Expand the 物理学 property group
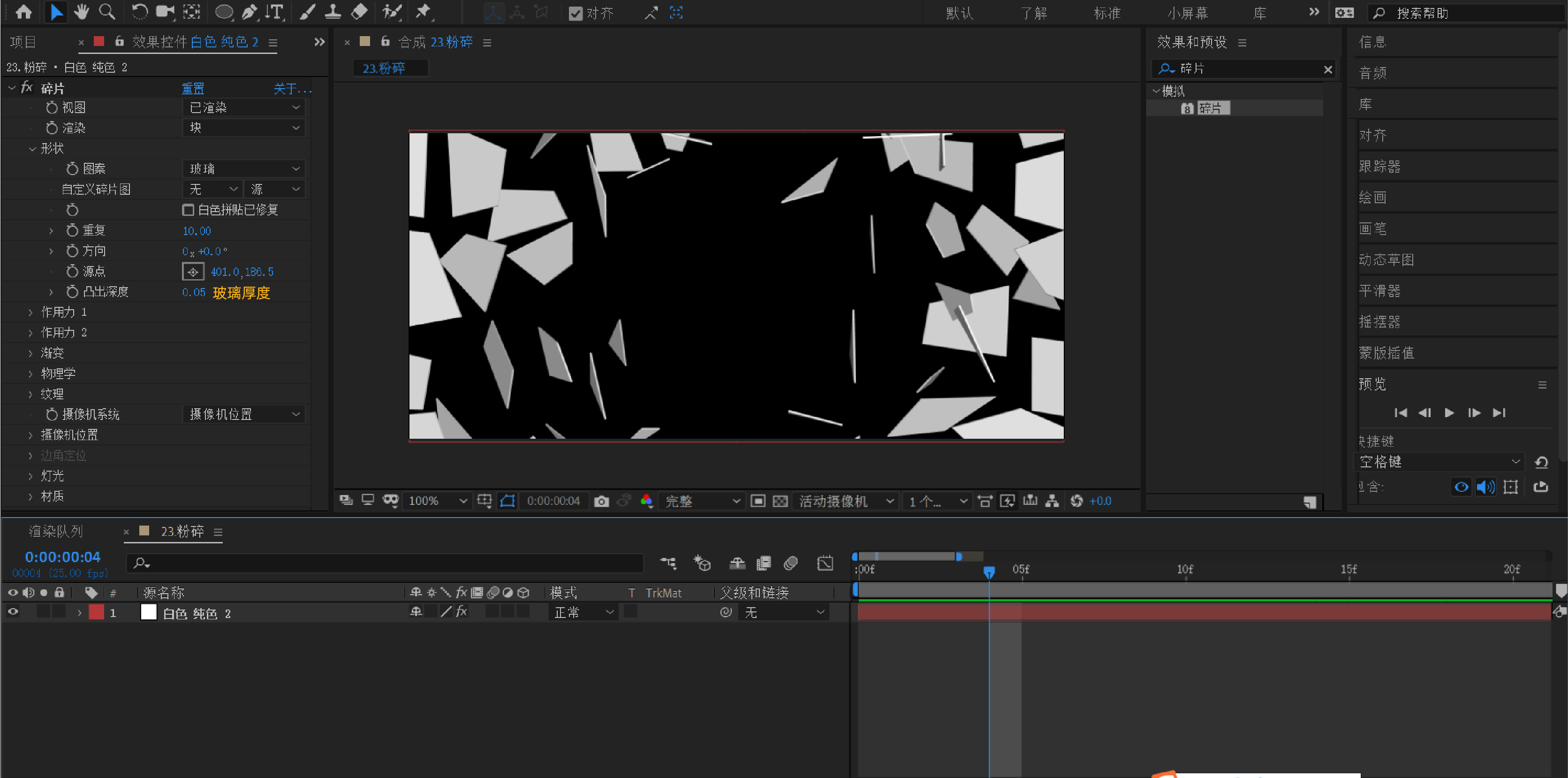Image resolution: width=1568 pixels, height=778 pixels. tap(30, 374)
